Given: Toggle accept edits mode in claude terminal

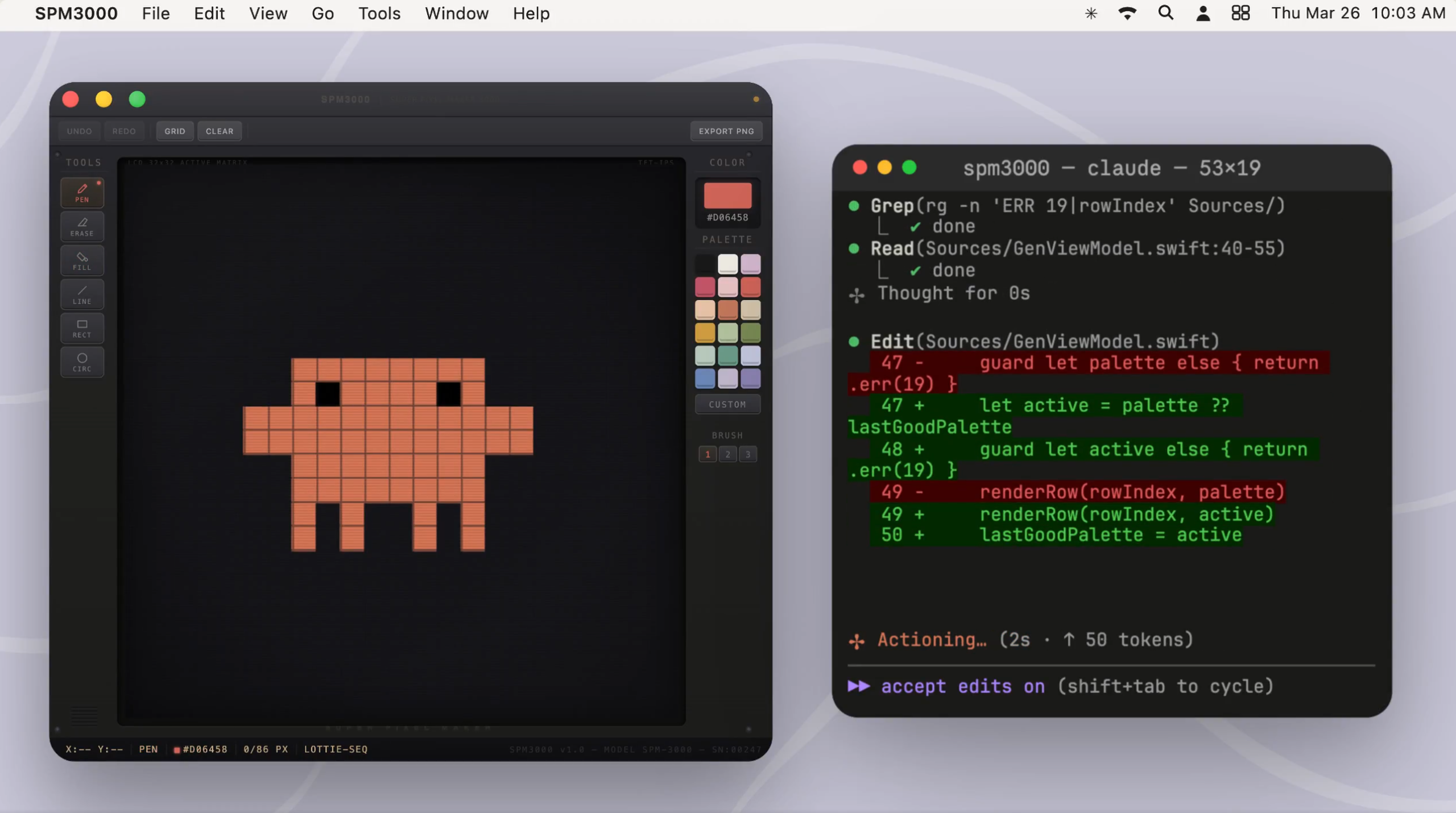Looking at the screenshot, I should pos(963,686).
